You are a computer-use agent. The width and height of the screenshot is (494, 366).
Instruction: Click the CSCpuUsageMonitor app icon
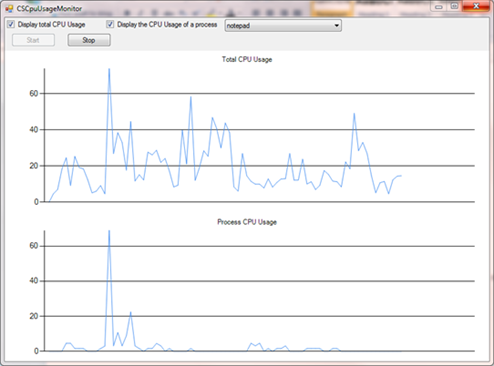pos(9,8)
